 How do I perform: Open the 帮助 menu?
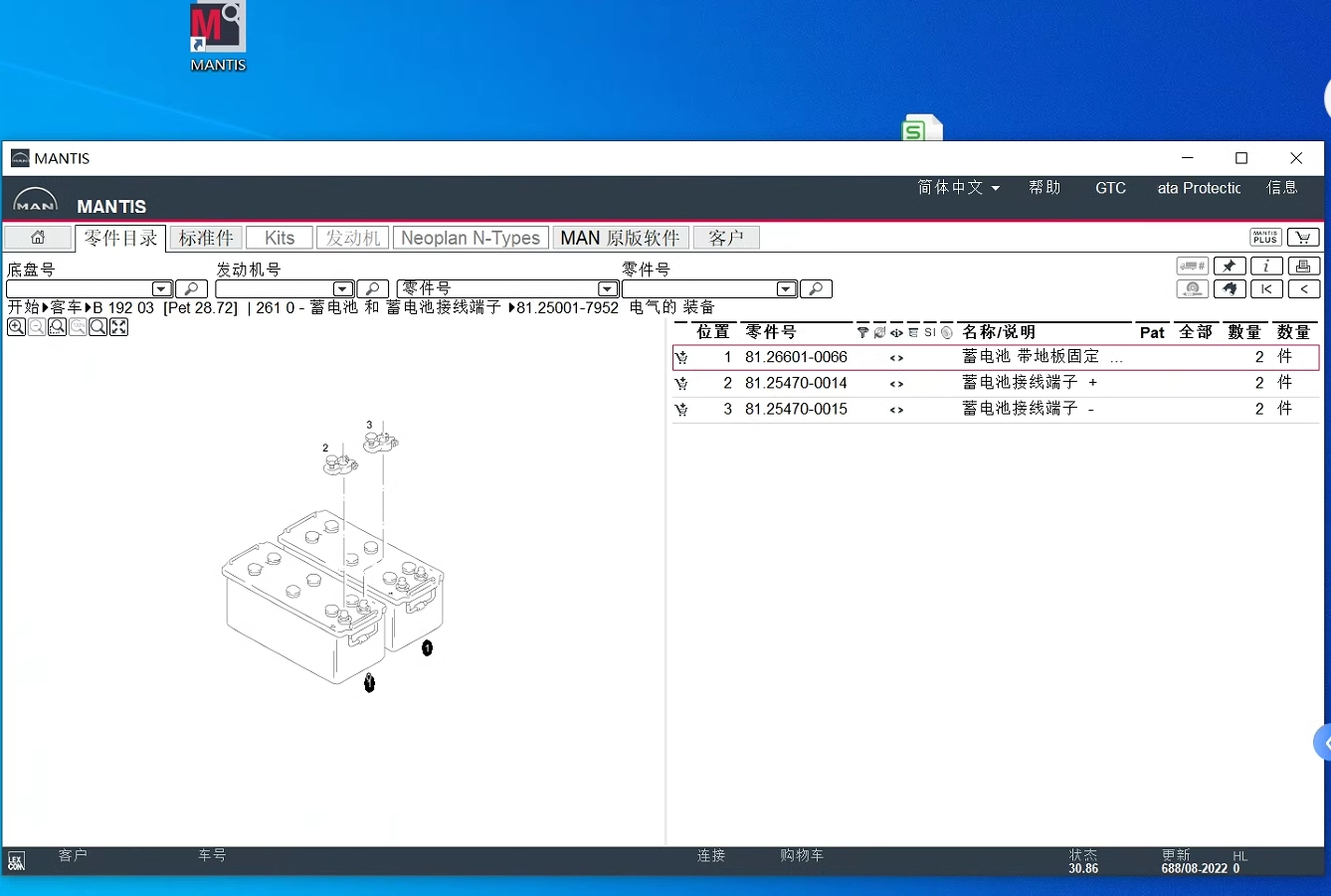[1045, 188]
